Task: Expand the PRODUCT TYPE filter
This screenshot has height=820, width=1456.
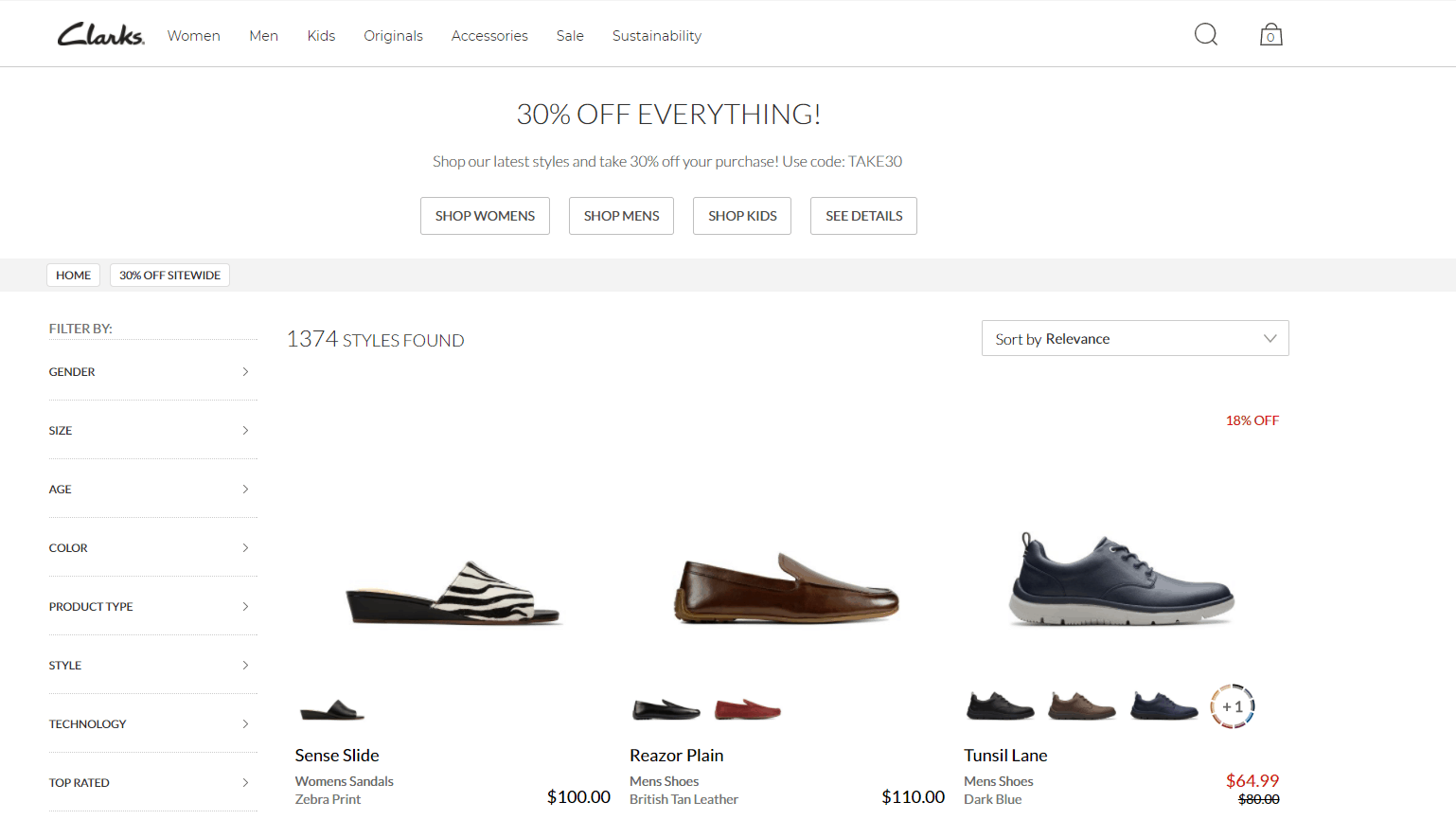Action: point(152,607)
